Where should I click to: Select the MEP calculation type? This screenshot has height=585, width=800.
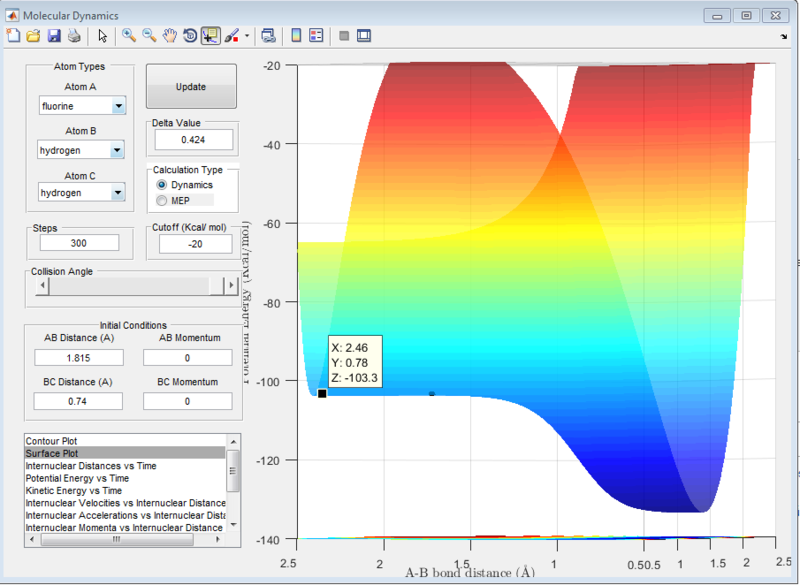[162, 201]
